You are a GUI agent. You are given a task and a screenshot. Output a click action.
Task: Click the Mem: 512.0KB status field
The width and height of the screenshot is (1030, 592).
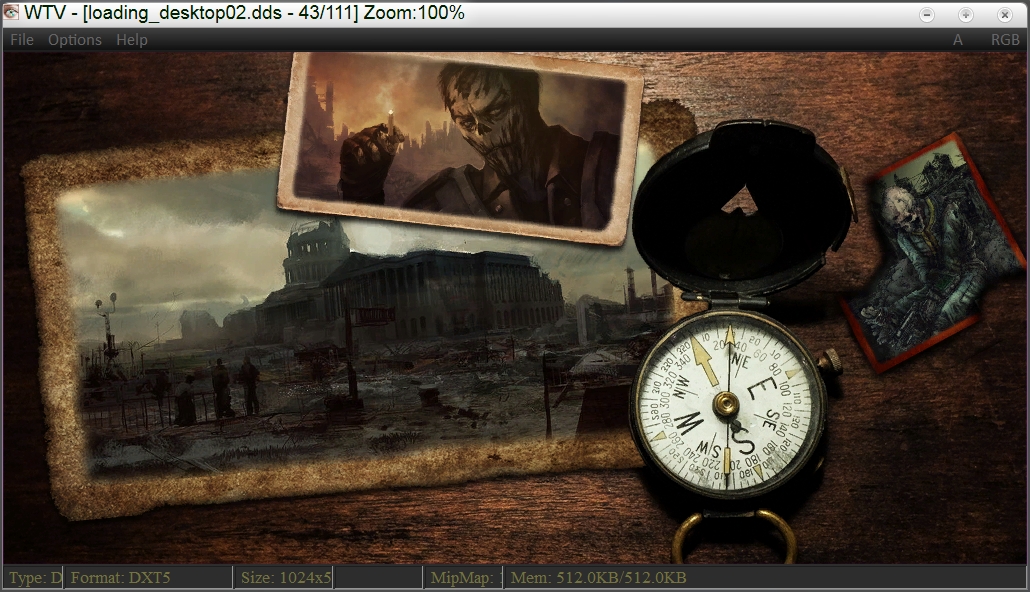[x=598, y=577]
